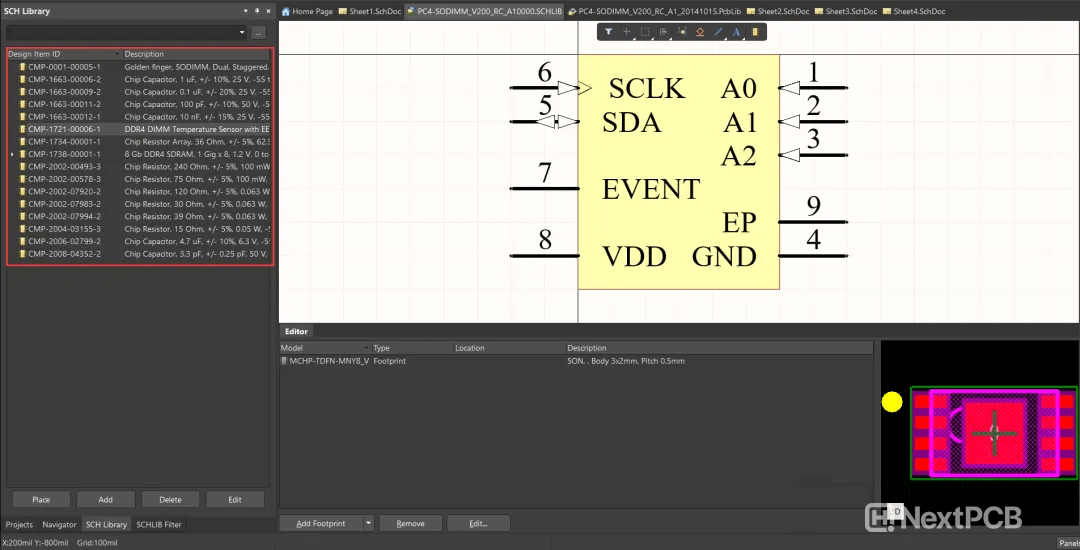This screenshot has height=550, width=1080.
Task: Pin the SCH Library panel
Action: [256, 11]
